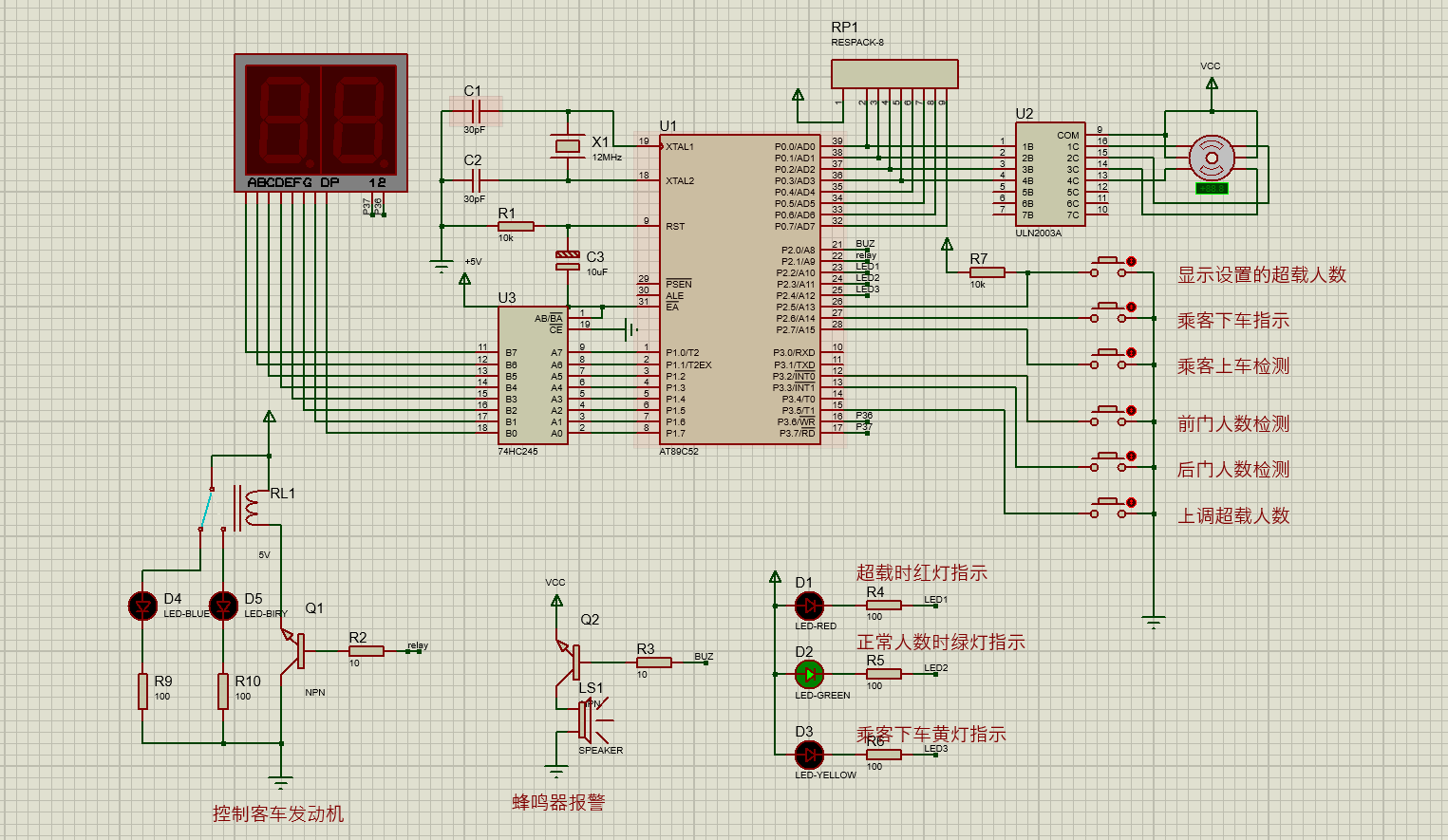1448x840 pixels.
Task: Select the blue LED D4
Action: tap(143, 605)
